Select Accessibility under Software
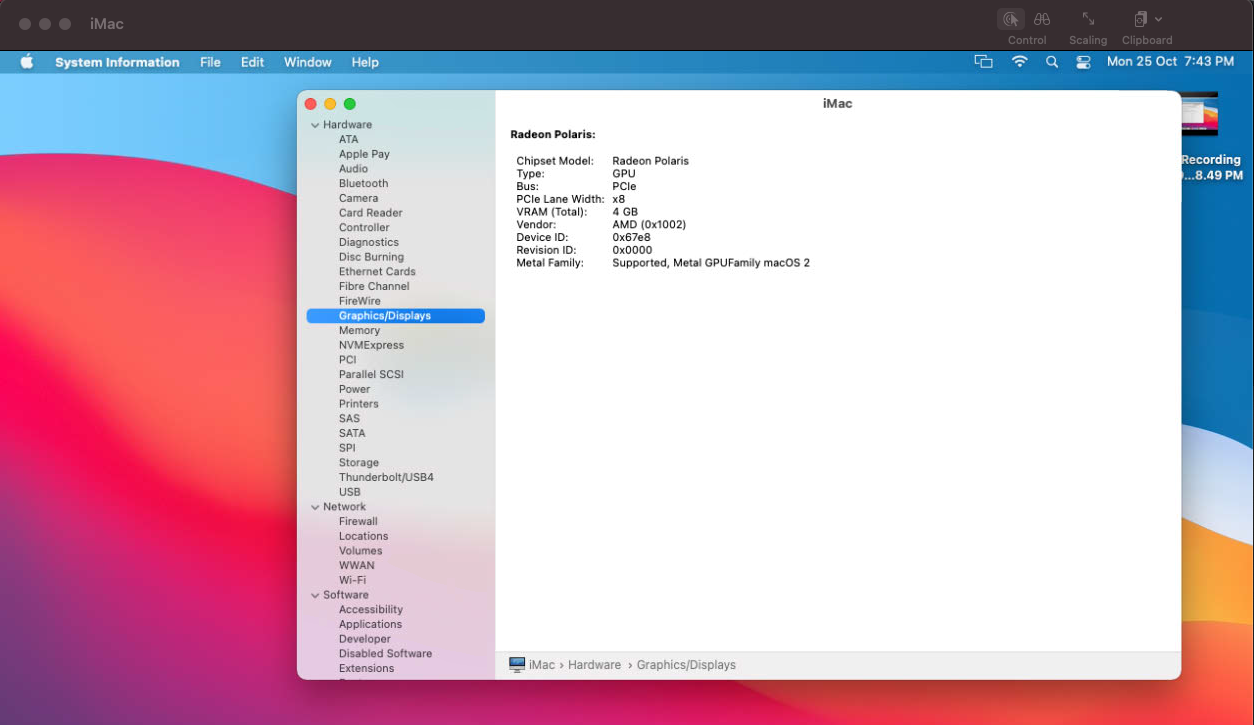 [x=370, y=609]
